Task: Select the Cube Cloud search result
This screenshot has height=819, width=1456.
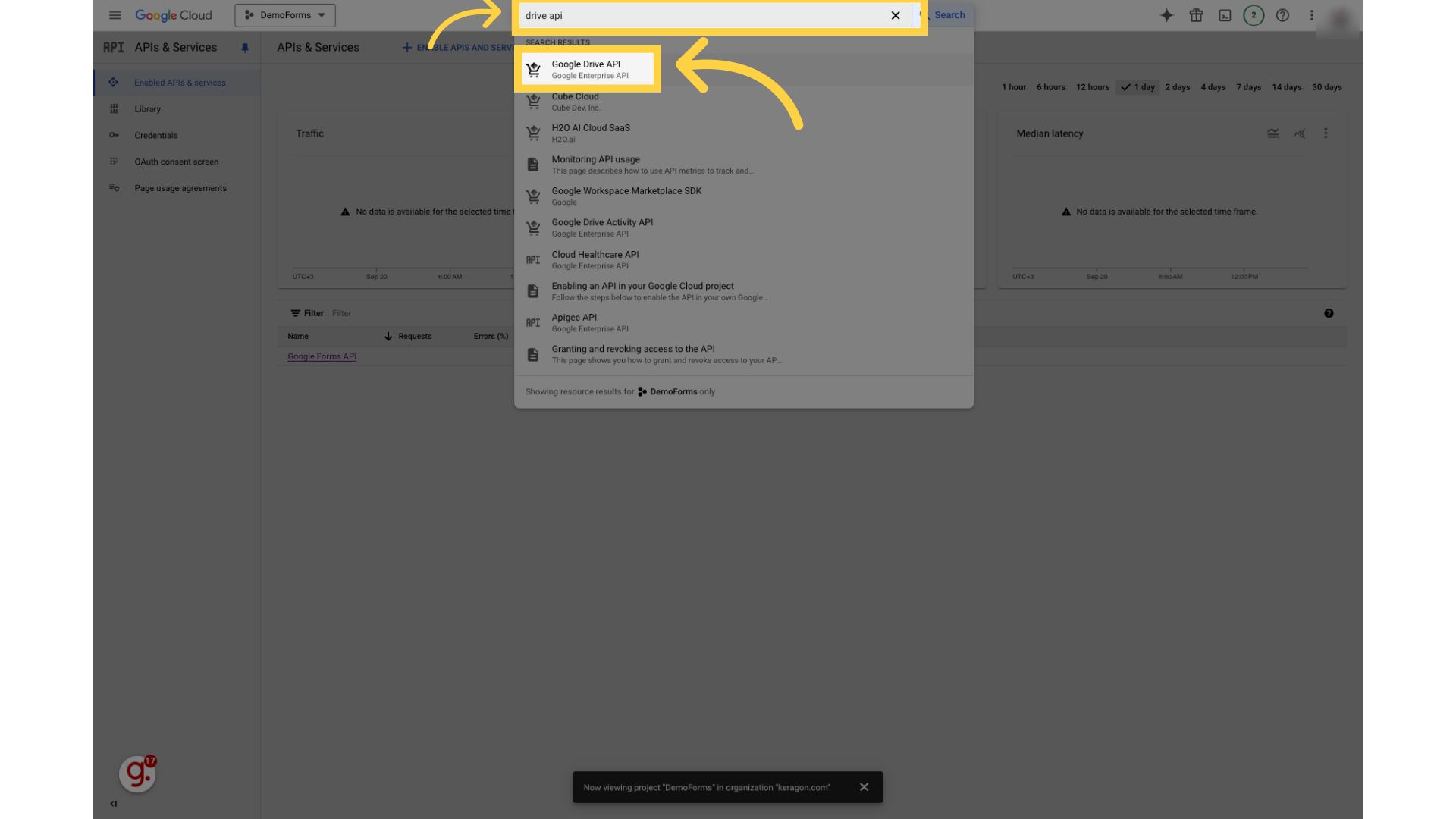Action: click(743, 102)
